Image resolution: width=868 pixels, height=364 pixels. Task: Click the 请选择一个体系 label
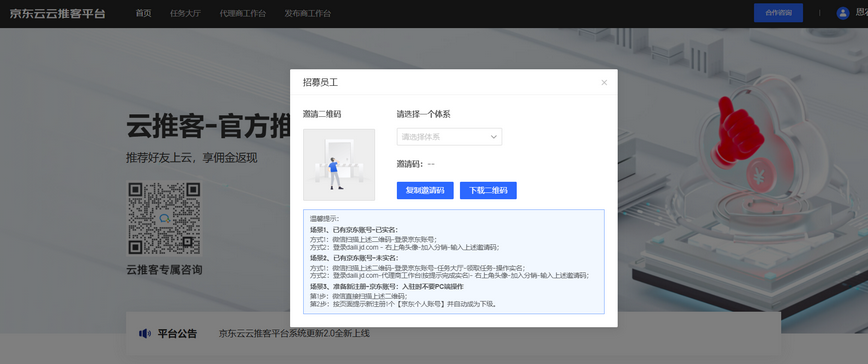tap(423, 115)
